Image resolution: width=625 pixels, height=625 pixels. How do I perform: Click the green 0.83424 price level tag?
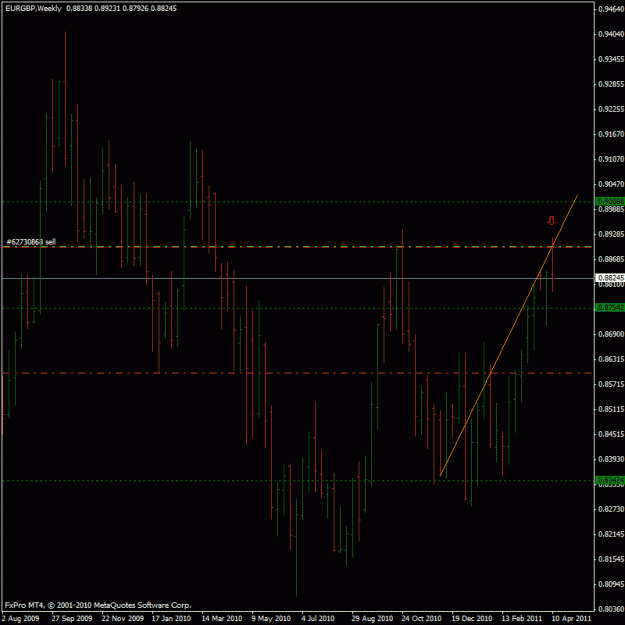pyautogui.click(x=610, y=481)
